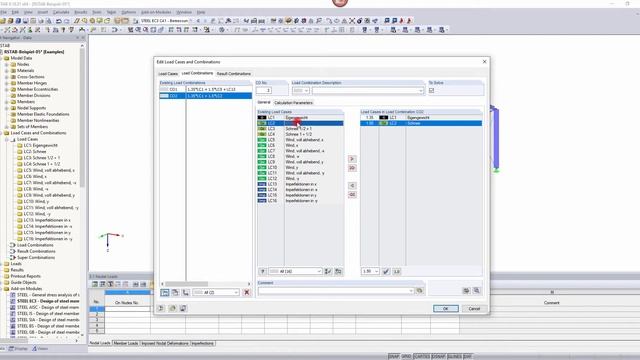Create new load combination icon
This screenshot has height=360, width=640.
pos(165,292)
